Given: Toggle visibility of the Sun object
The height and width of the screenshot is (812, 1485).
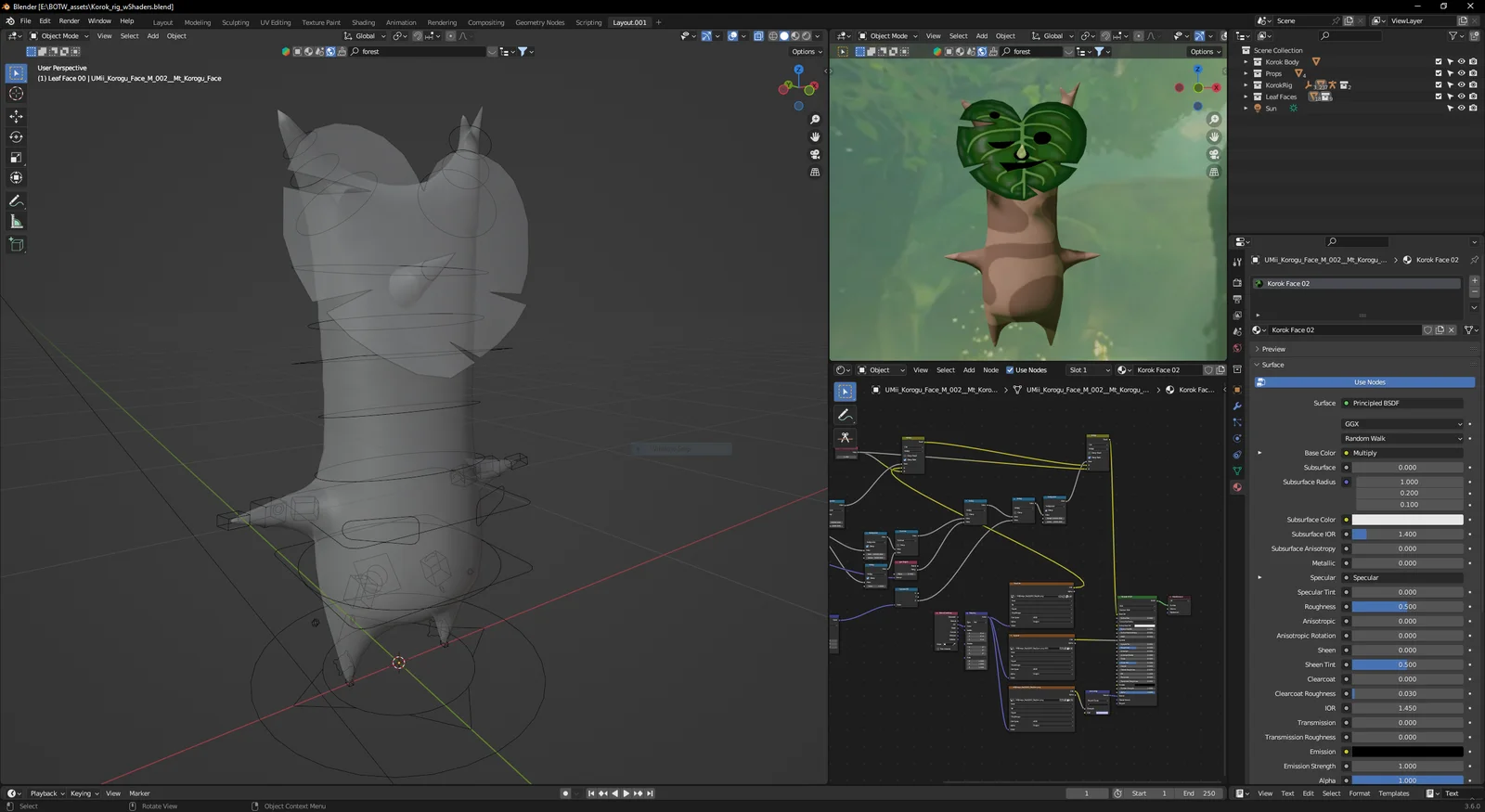Looking at the screenshot, I should tap(1461, 109).
